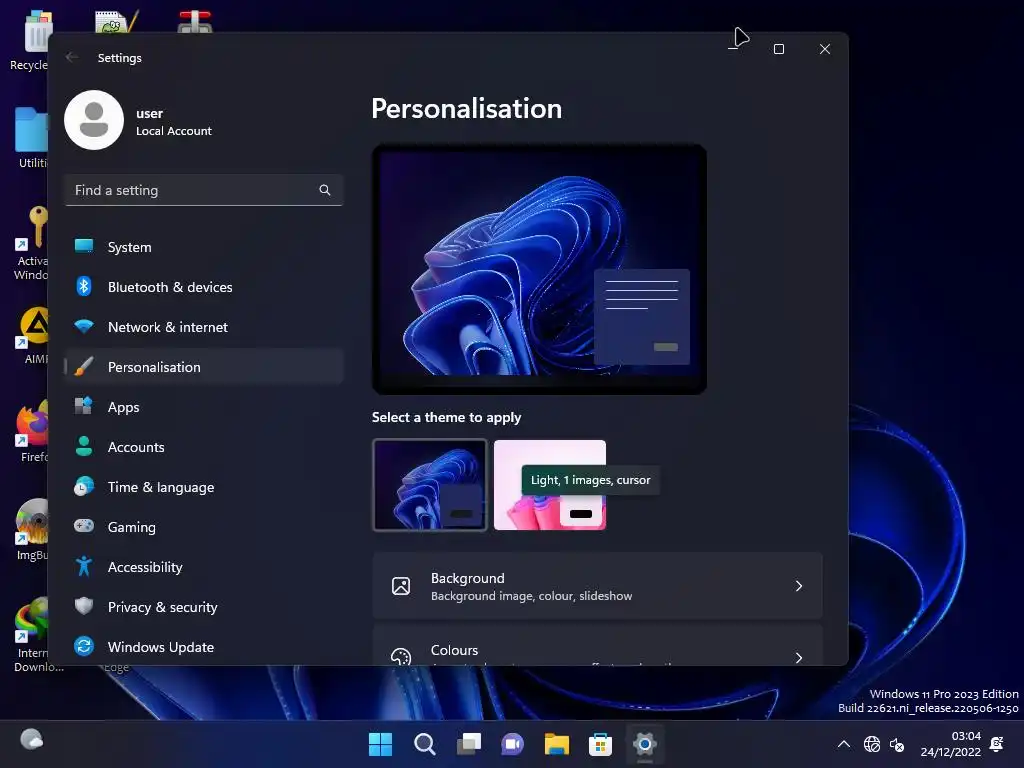Screen dimensions: 1024x768
Task: Focus the Find a setting search box
Action: pyautogui.click(x=204, y=190)
